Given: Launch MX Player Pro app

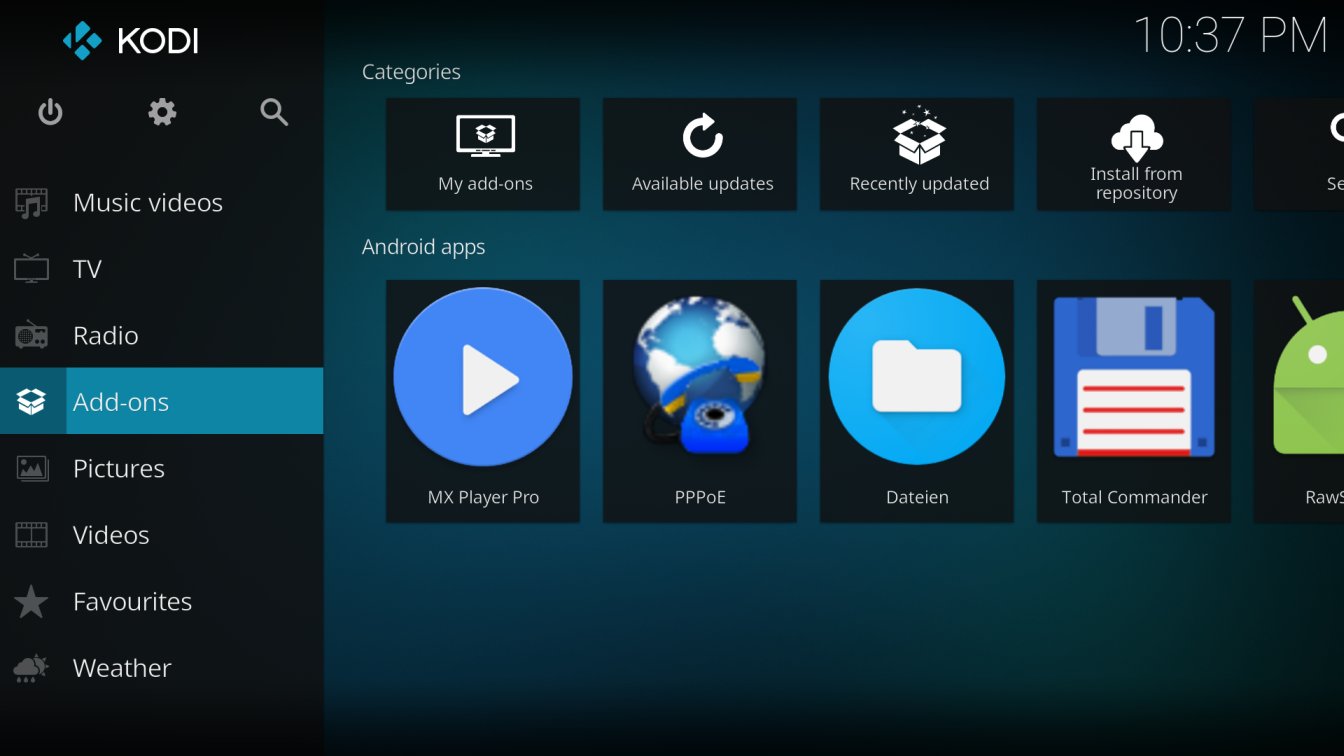Looking at the screenshot, I should coord(483,401).
